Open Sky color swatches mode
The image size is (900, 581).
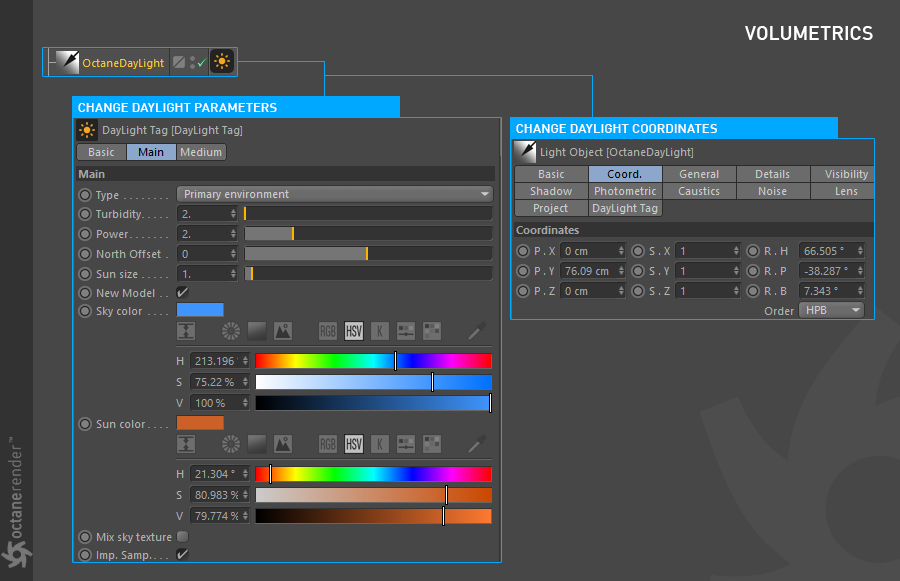pyautogui.click(x=432, y=331)
